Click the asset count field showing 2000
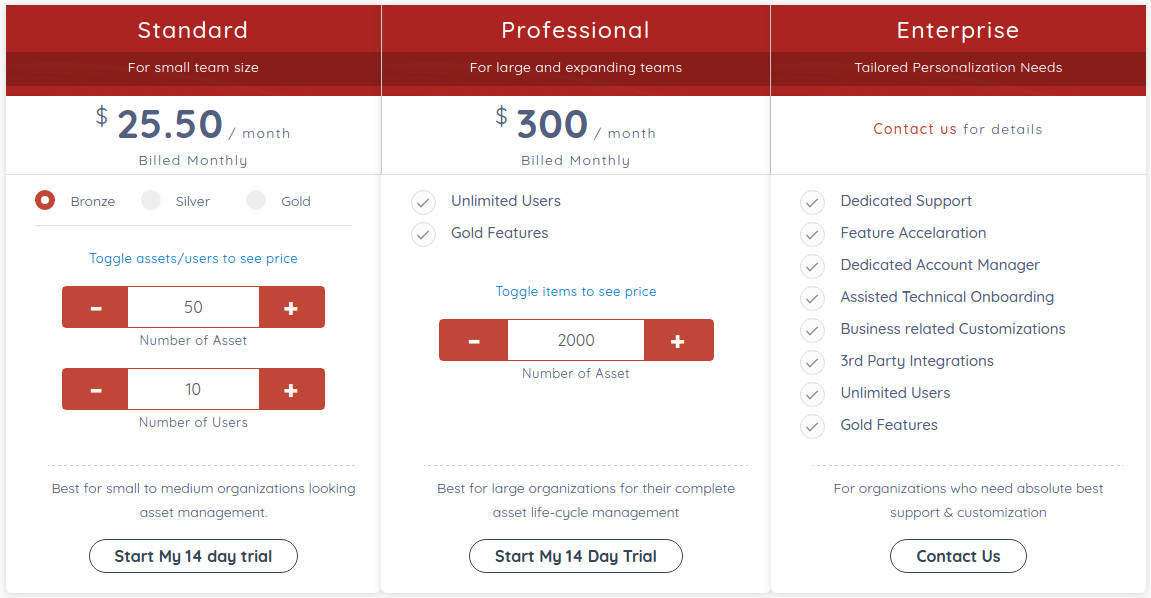This screenshot has height=598, width=1151. tap(575, 340)
